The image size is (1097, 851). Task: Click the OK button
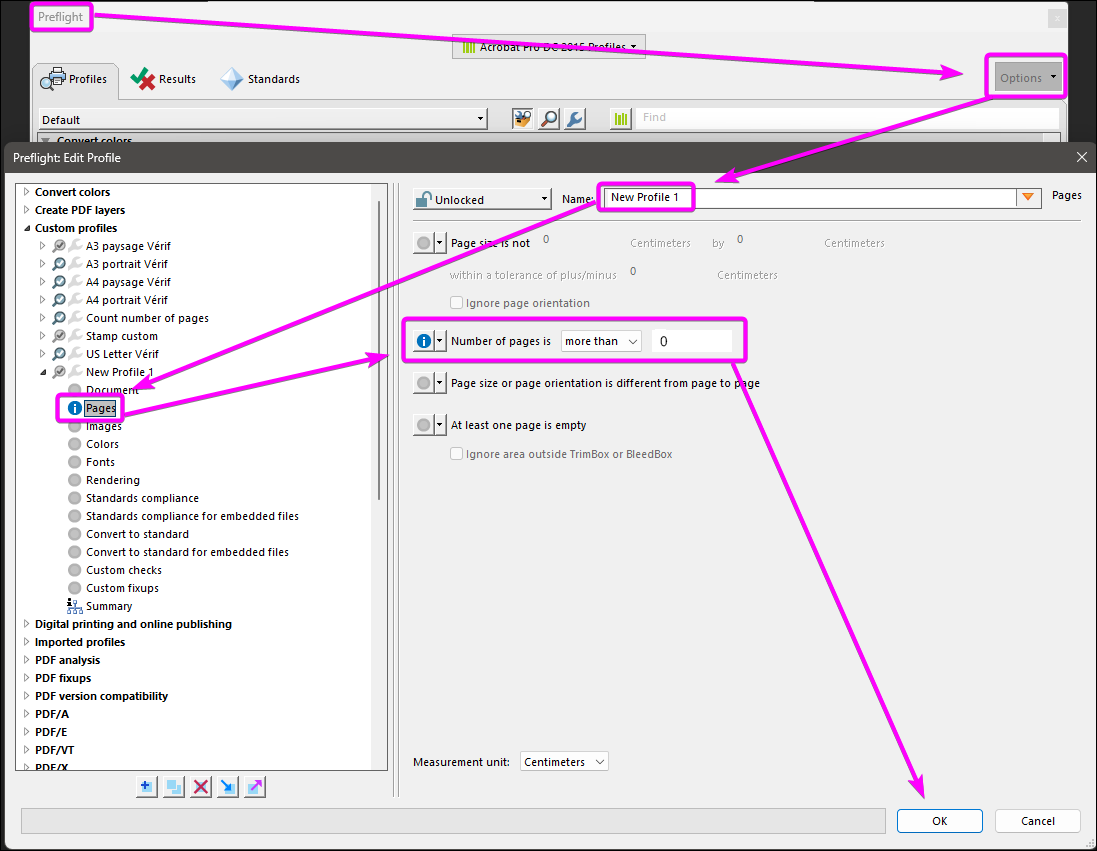click(939, 820)
